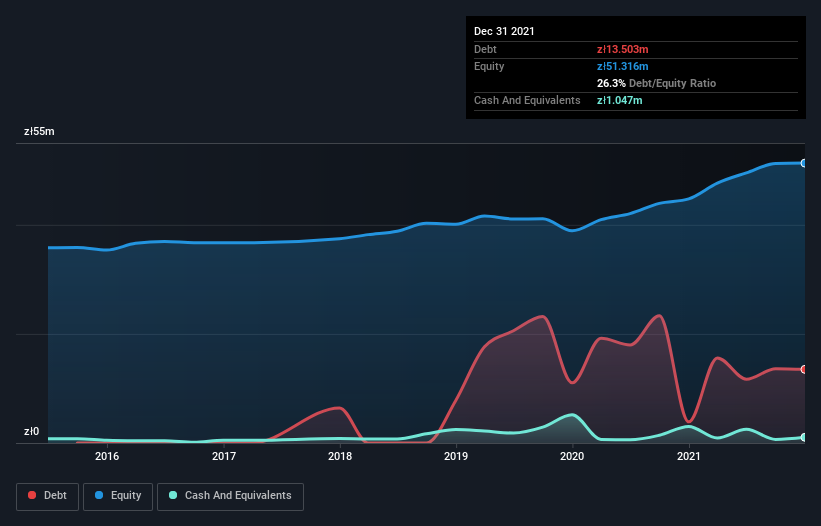Click the teal Cash endpoint marker at Dec 2021

(x=804, y=437)
